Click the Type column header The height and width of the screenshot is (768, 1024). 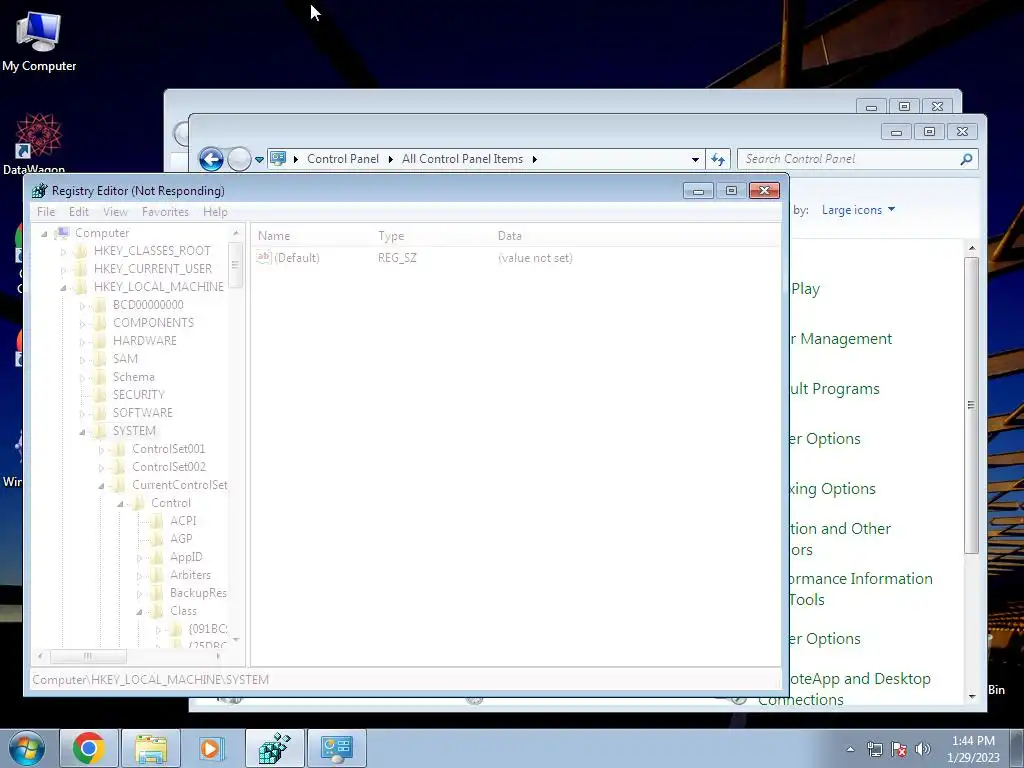[x=433, y=236]
